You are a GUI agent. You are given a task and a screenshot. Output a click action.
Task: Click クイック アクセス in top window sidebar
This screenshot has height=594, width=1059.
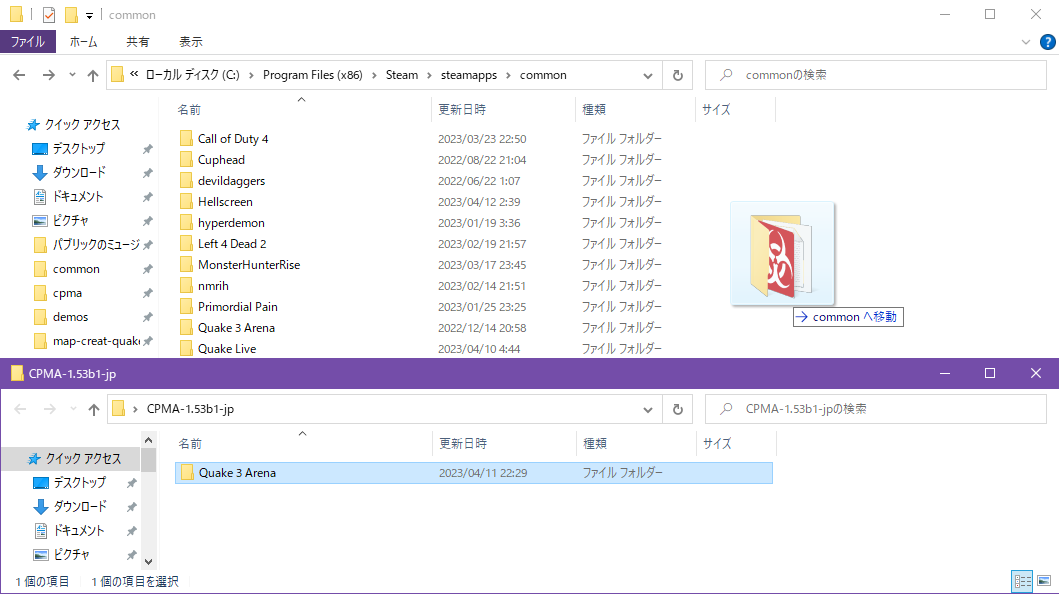coord(82,125)
